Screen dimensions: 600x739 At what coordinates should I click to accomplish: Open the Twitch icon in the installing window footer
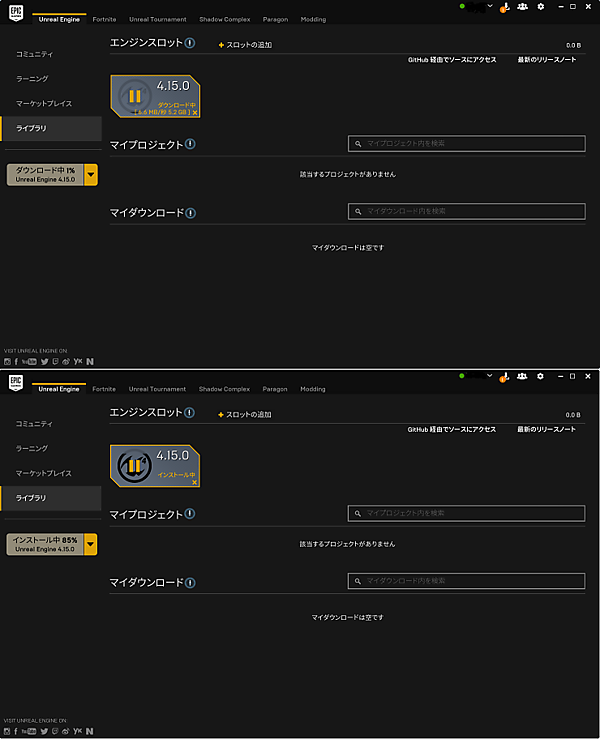[x=55, y=731]
